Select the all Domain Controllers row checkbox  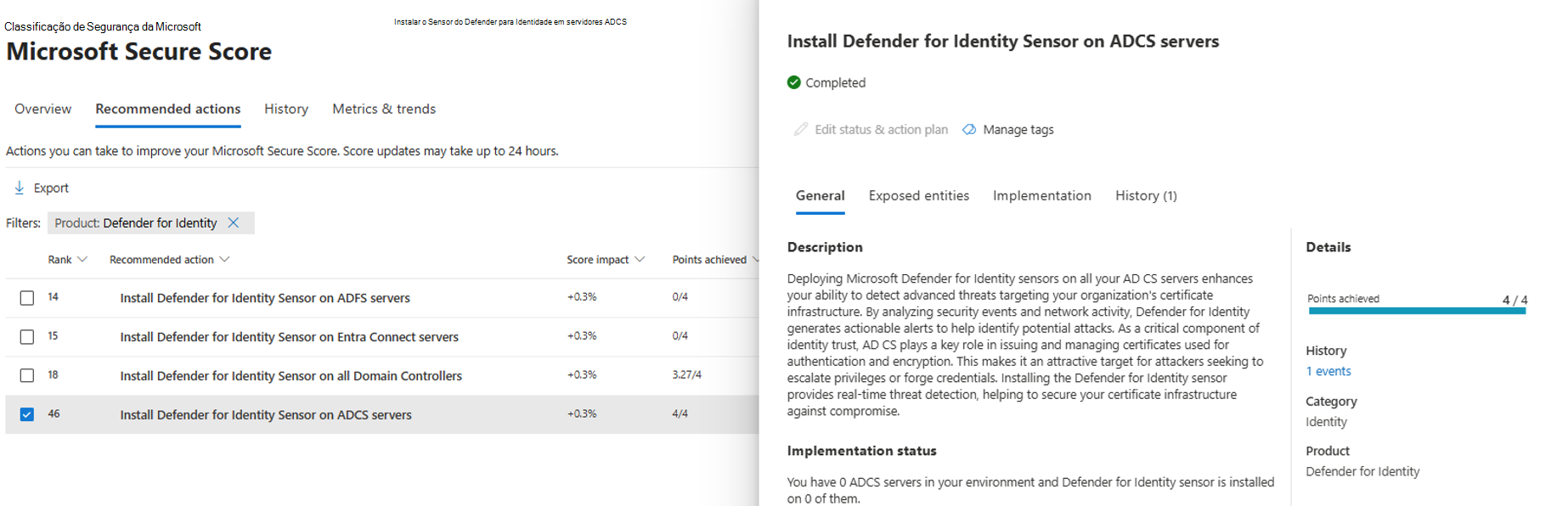[27, 375]
